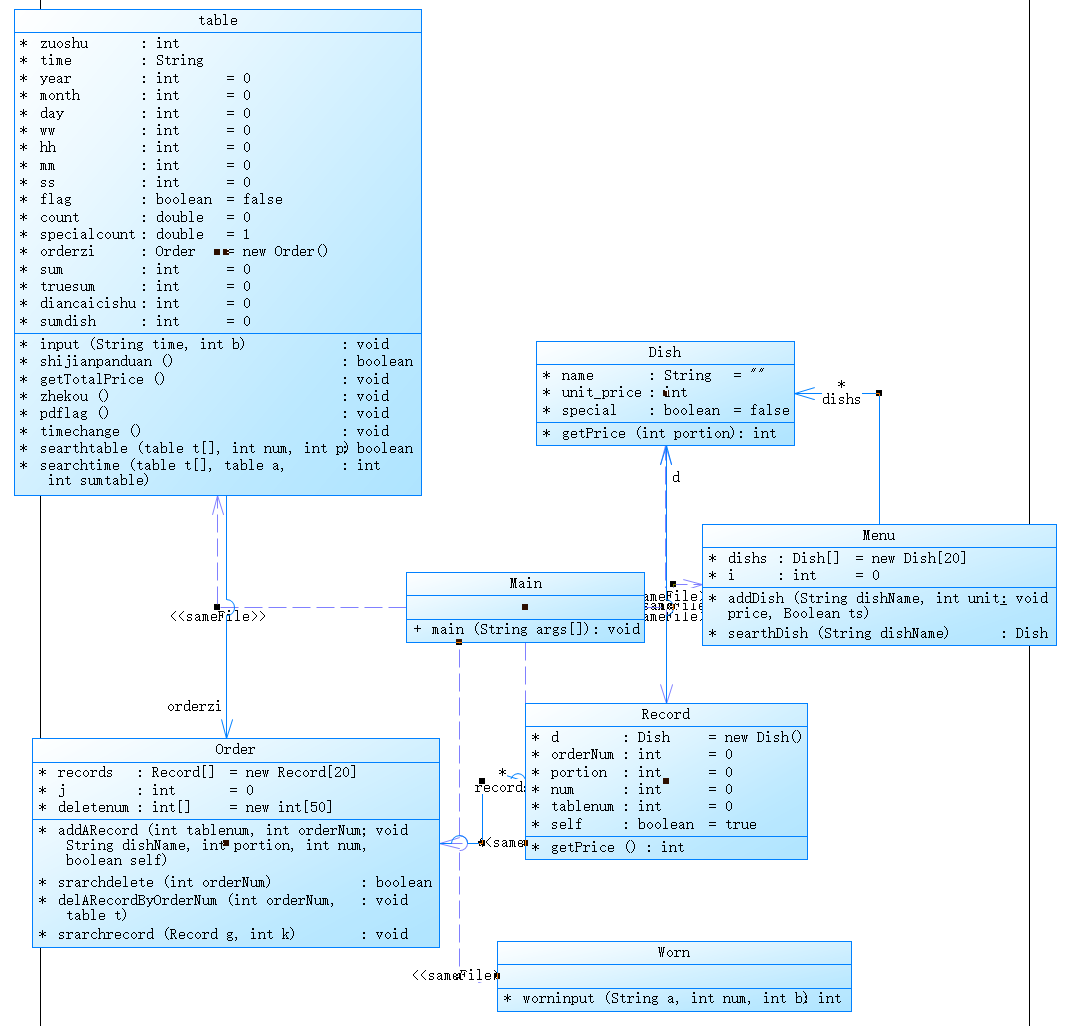Click the Order class title

point(235,750)
